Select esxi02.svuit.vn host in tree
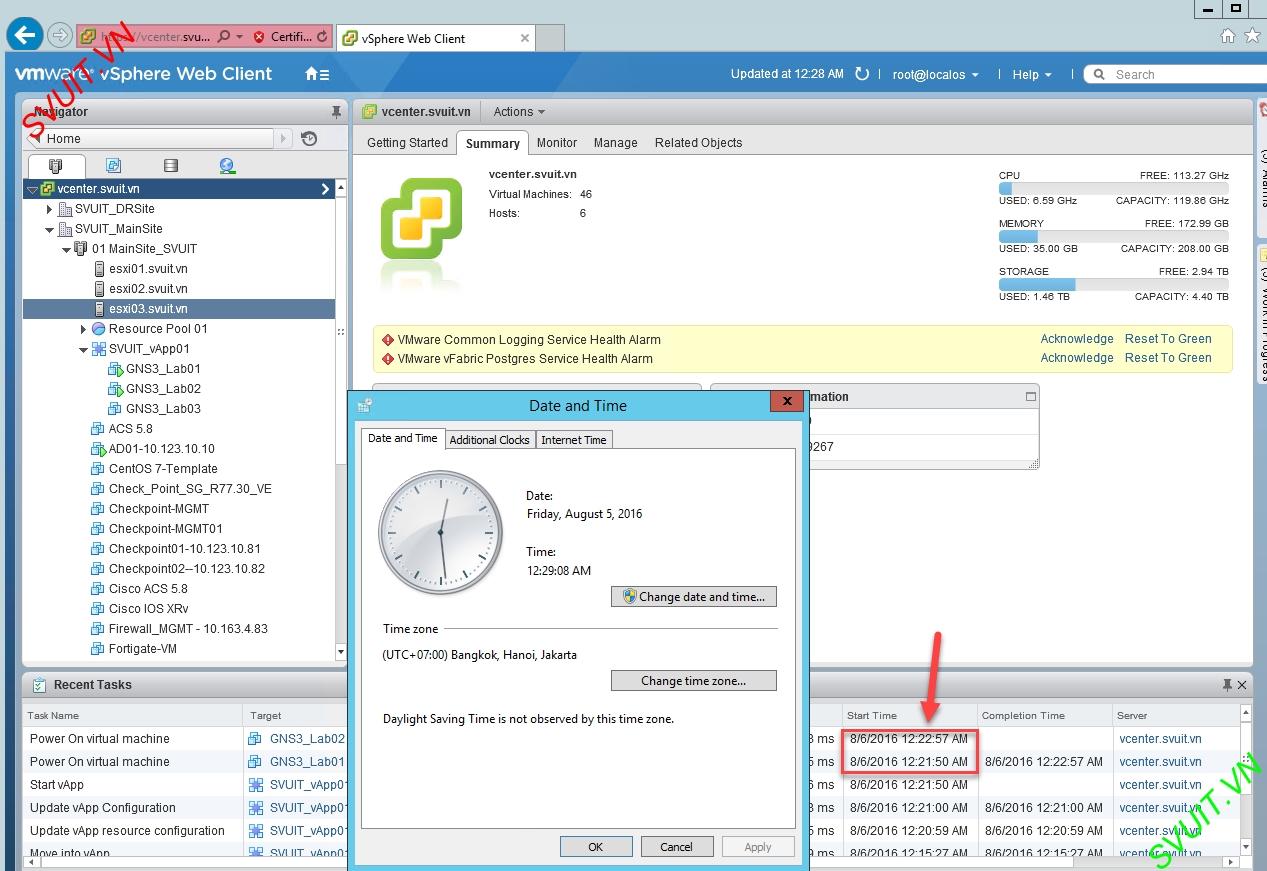 [148, 289]
